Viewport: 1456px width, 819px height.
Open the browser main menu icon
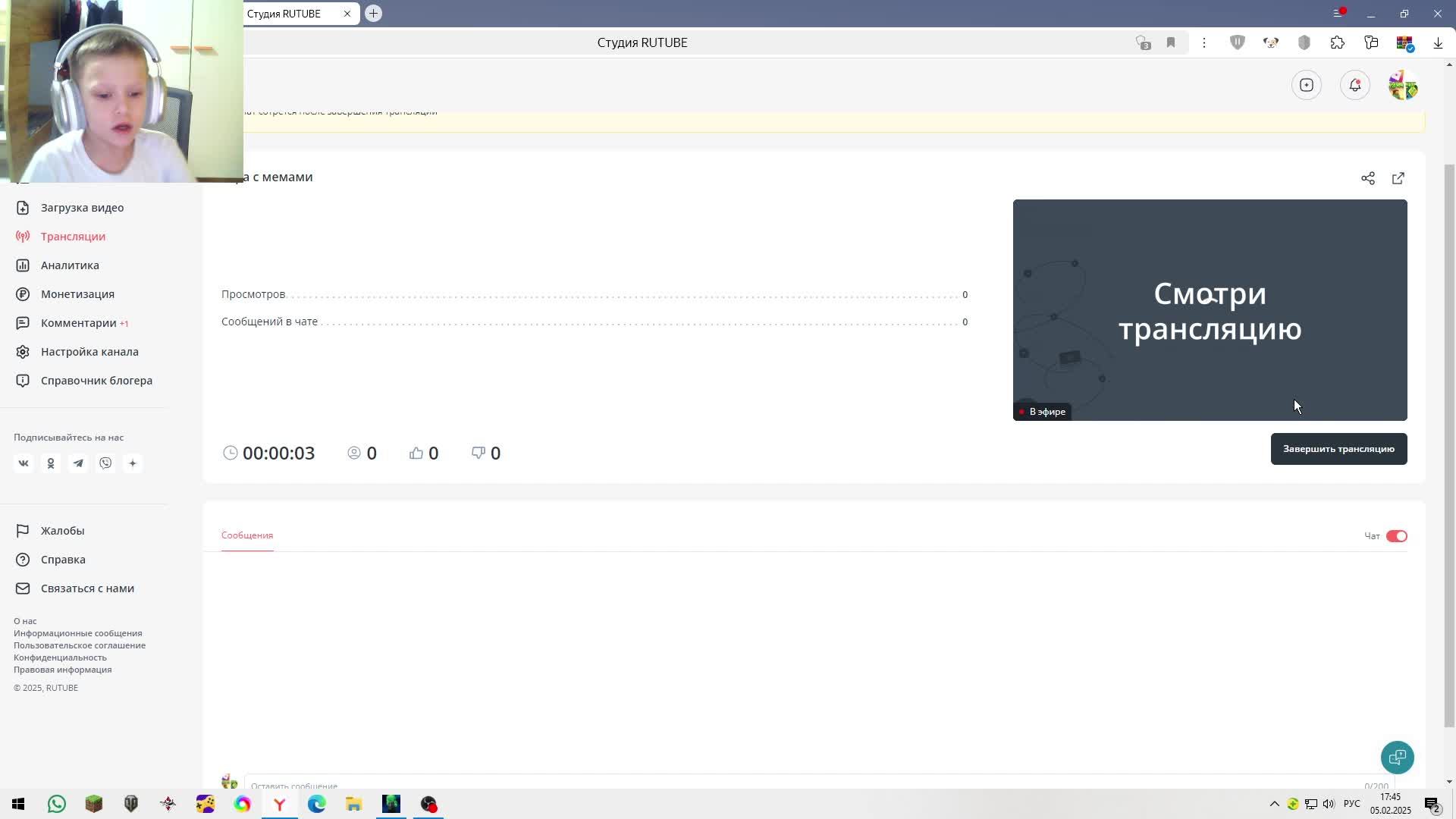[1338, 14]
